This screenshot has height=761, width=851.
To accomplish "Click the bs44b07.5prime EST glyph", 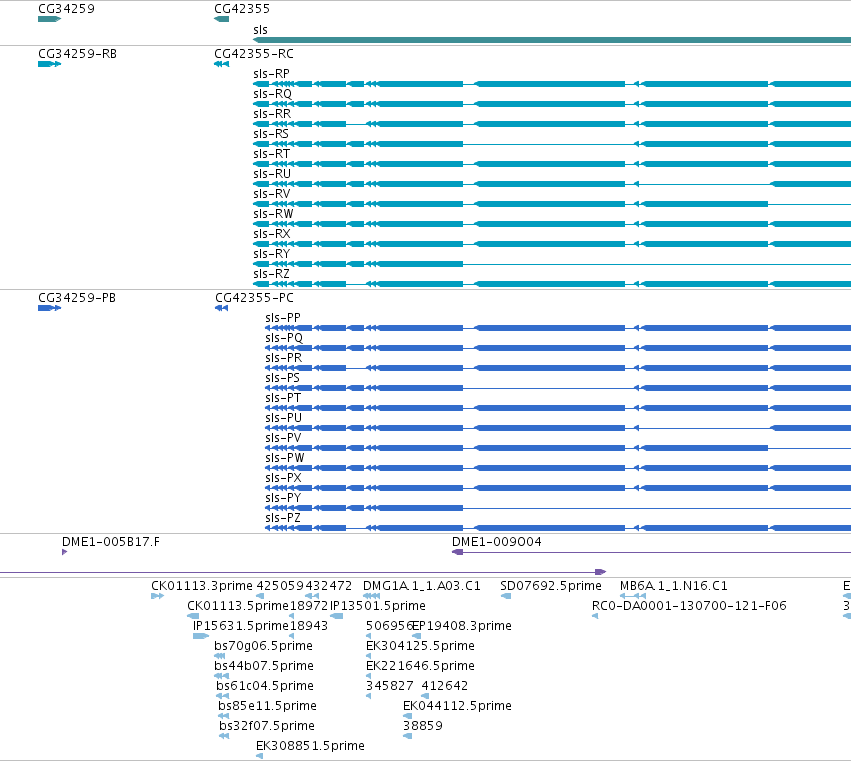I will click(221, 676).
